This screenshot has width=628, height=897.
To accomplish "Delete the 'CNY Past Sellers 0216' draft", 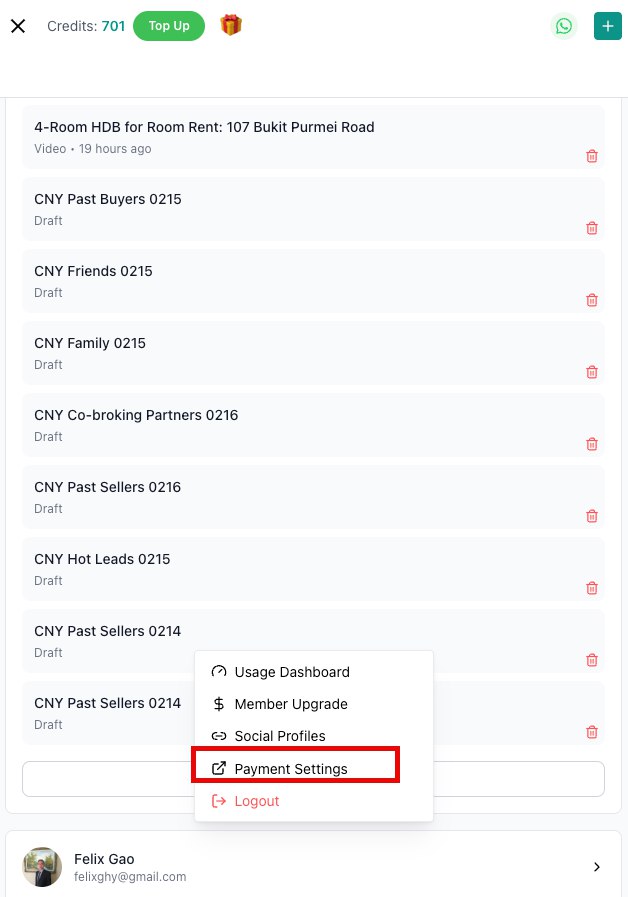I will click(x=591, y=516).
